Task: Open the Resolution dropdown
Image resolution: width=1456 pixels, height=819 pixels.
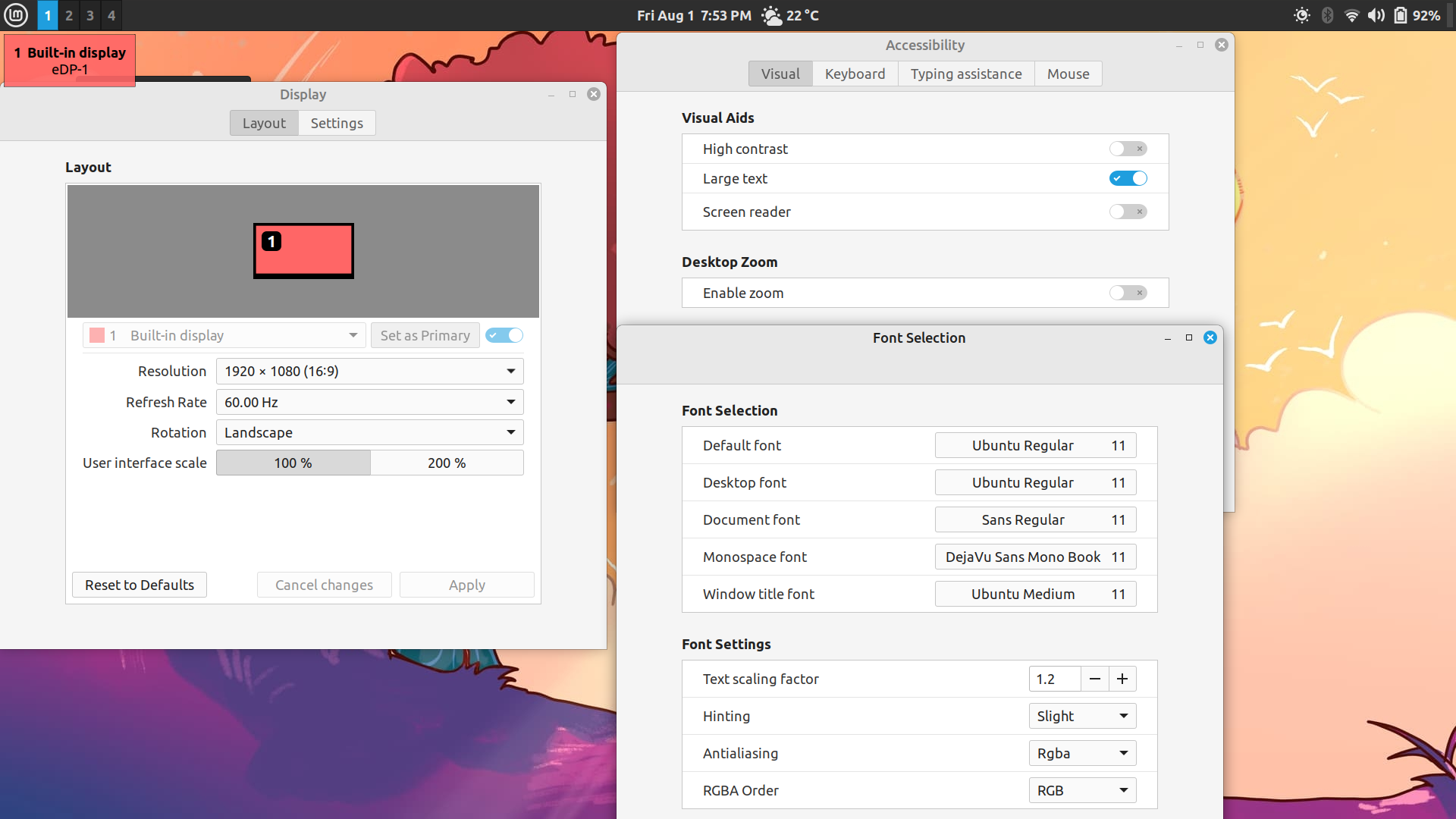Action: pos(369,371)
